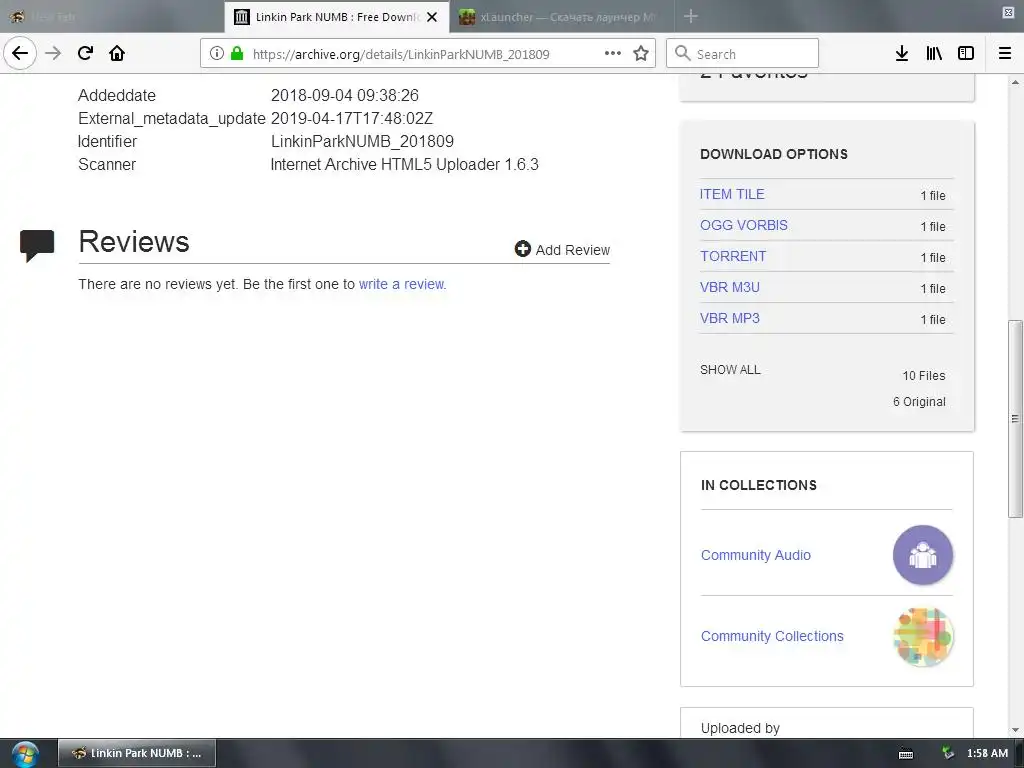Screen dimensions: 1024x768
Task: Switch to the xLauncher tab
Action: tap(562, 17)
